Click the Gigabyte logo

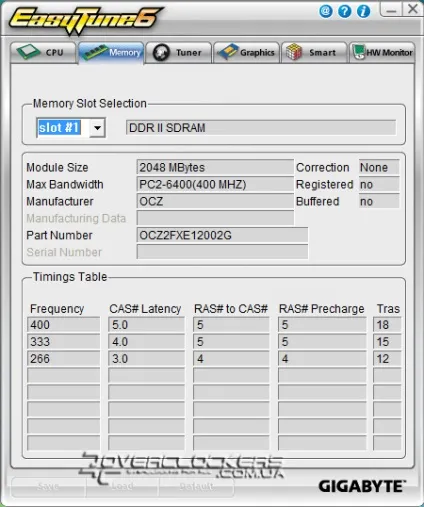click(x=362, y=486)
